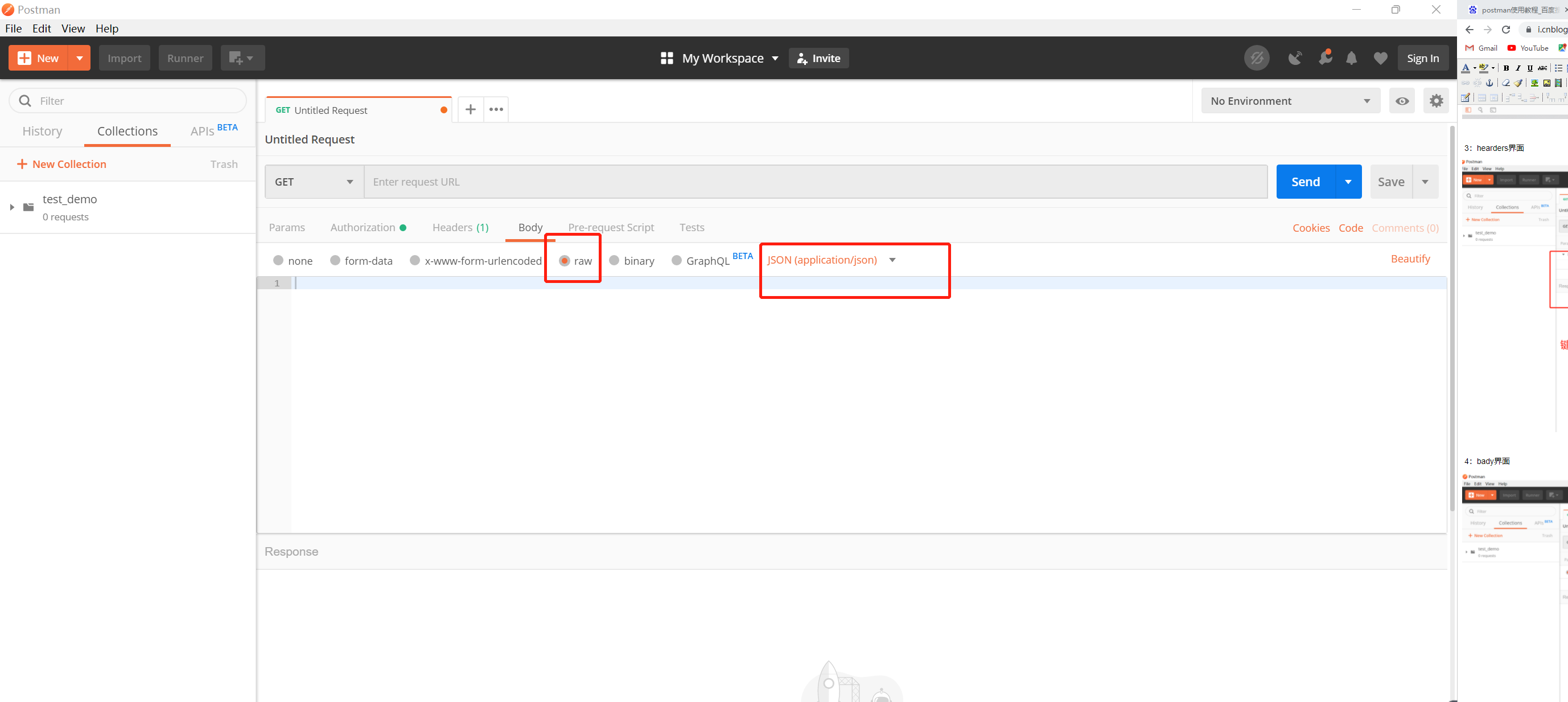Click the plus to add new tab
The width and height of the screenshot is (1568, 702).
[x=471, y=109]
